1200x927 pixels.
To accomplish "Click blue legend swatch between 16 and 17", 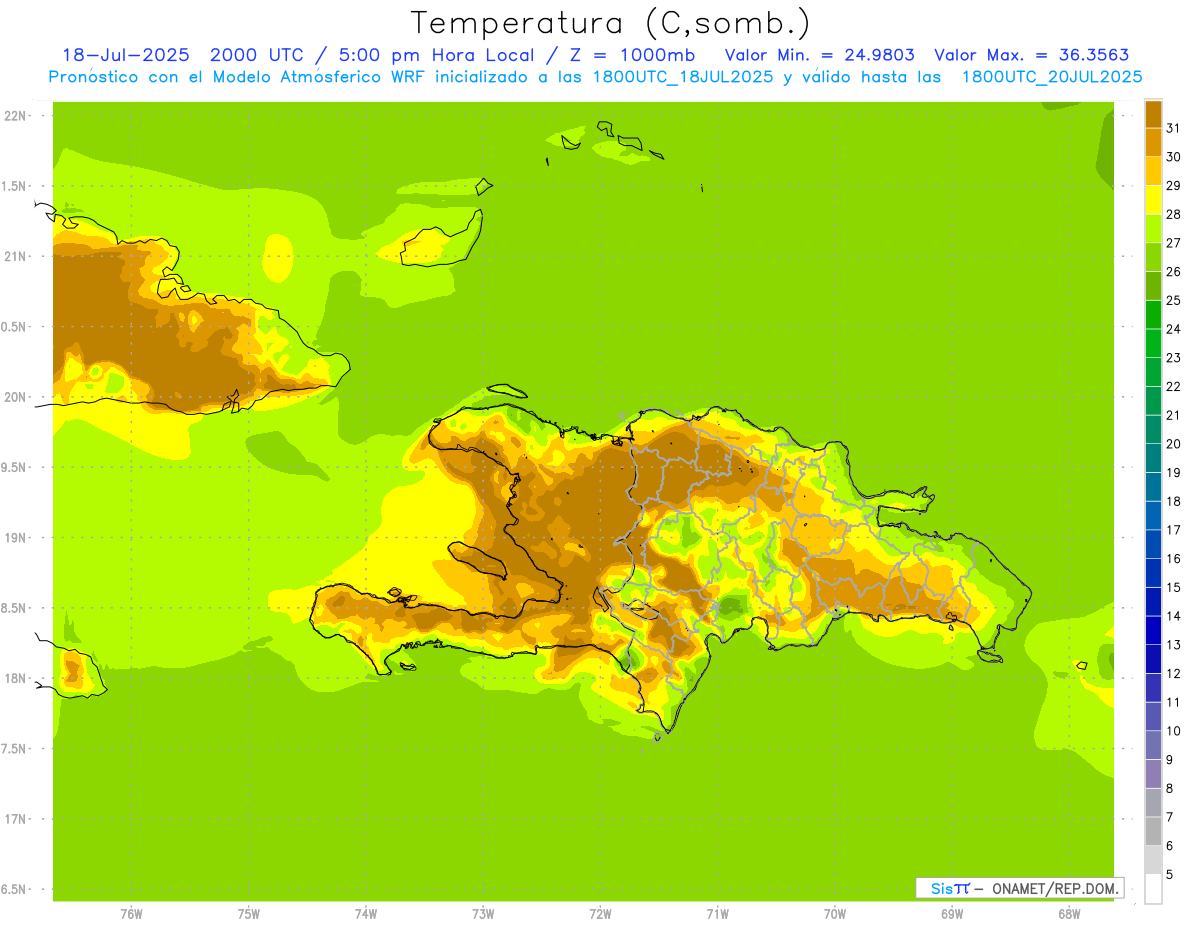I will (x=1153, y=544).
